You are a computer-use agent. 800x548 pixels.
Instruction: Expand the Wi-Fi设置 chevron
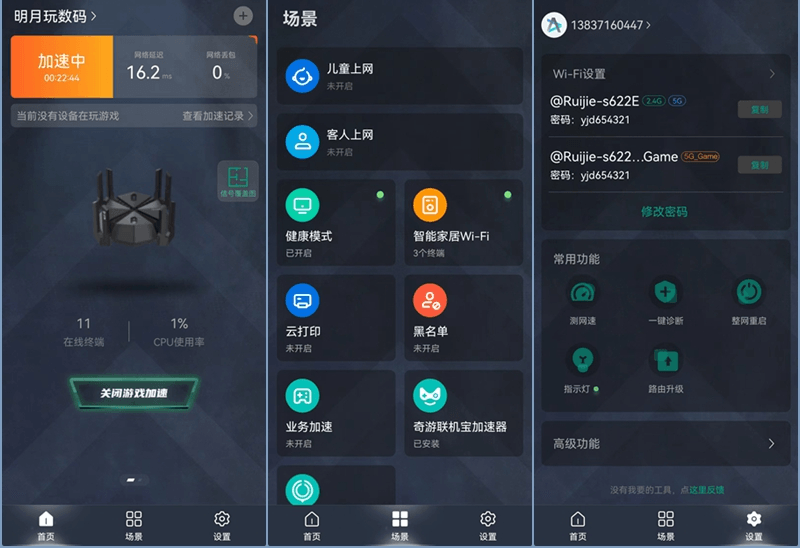point(772,74)
